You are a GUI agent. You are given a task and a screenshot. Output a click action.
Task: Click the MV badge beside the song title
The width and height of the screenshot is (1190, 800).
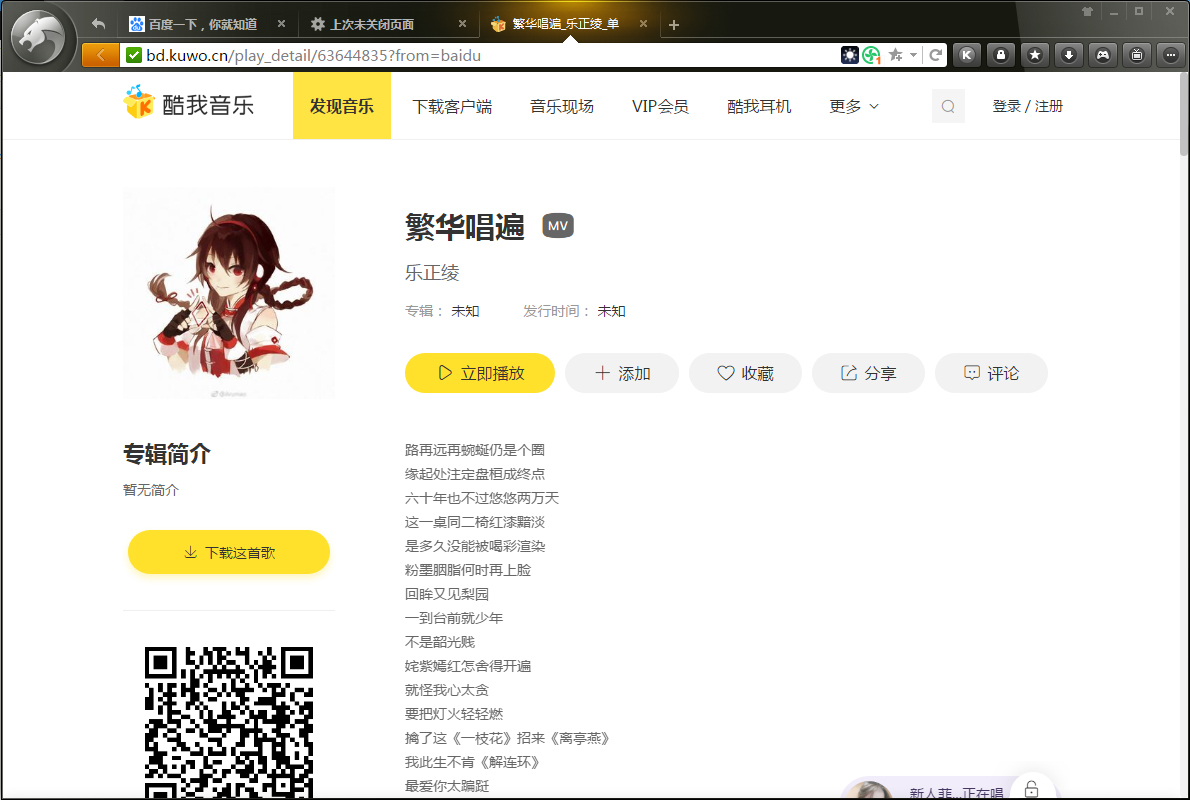tap(557, 225)
